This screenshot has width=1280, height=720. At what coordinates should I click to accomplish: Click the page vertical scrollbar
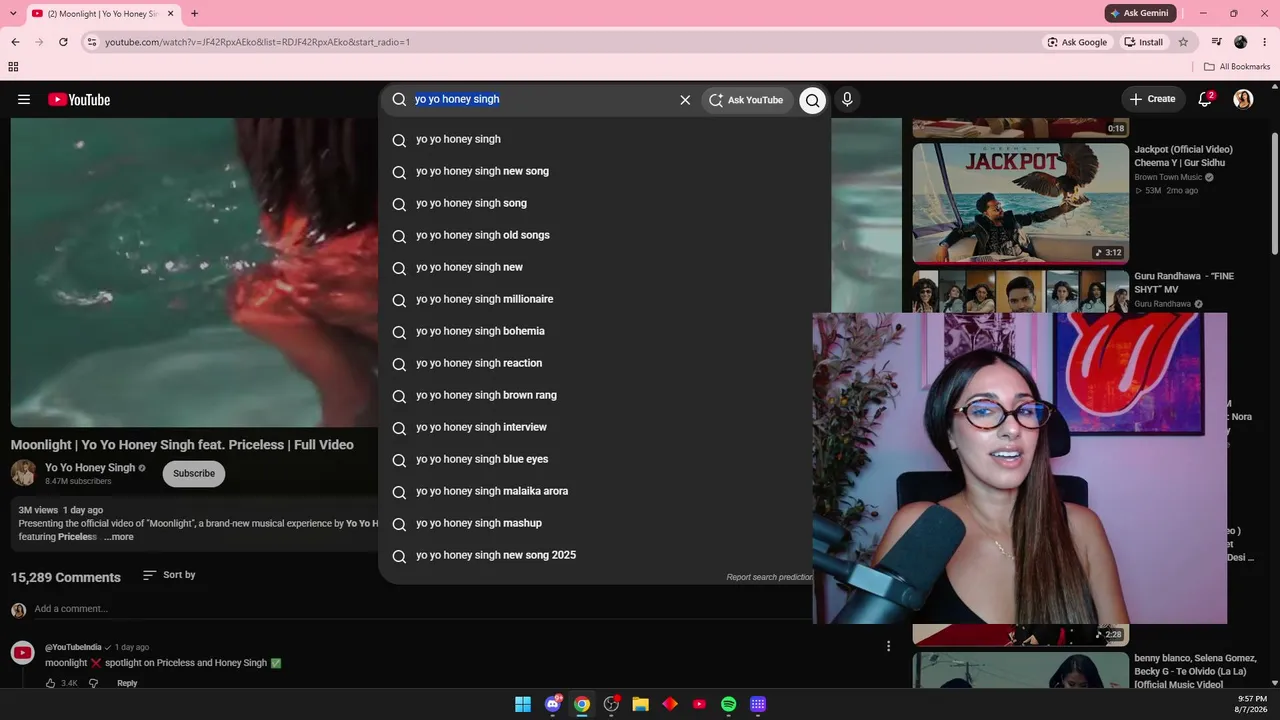pos(1274,195)
